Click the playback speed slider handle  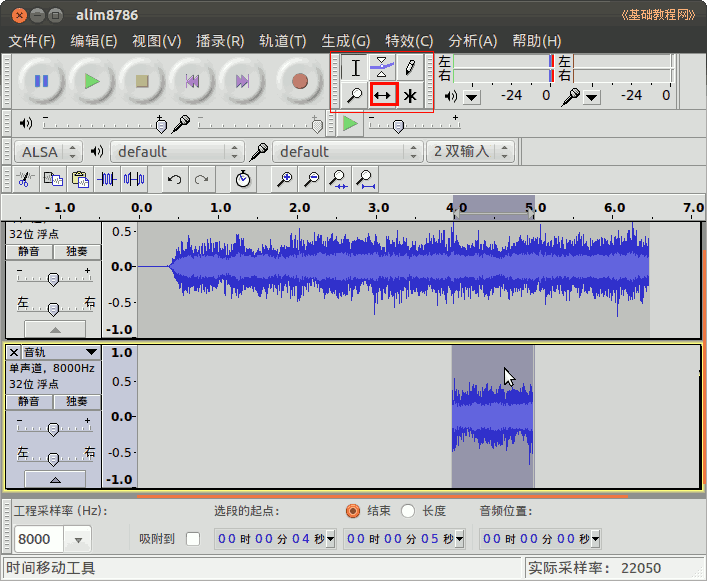pos(398,126)
